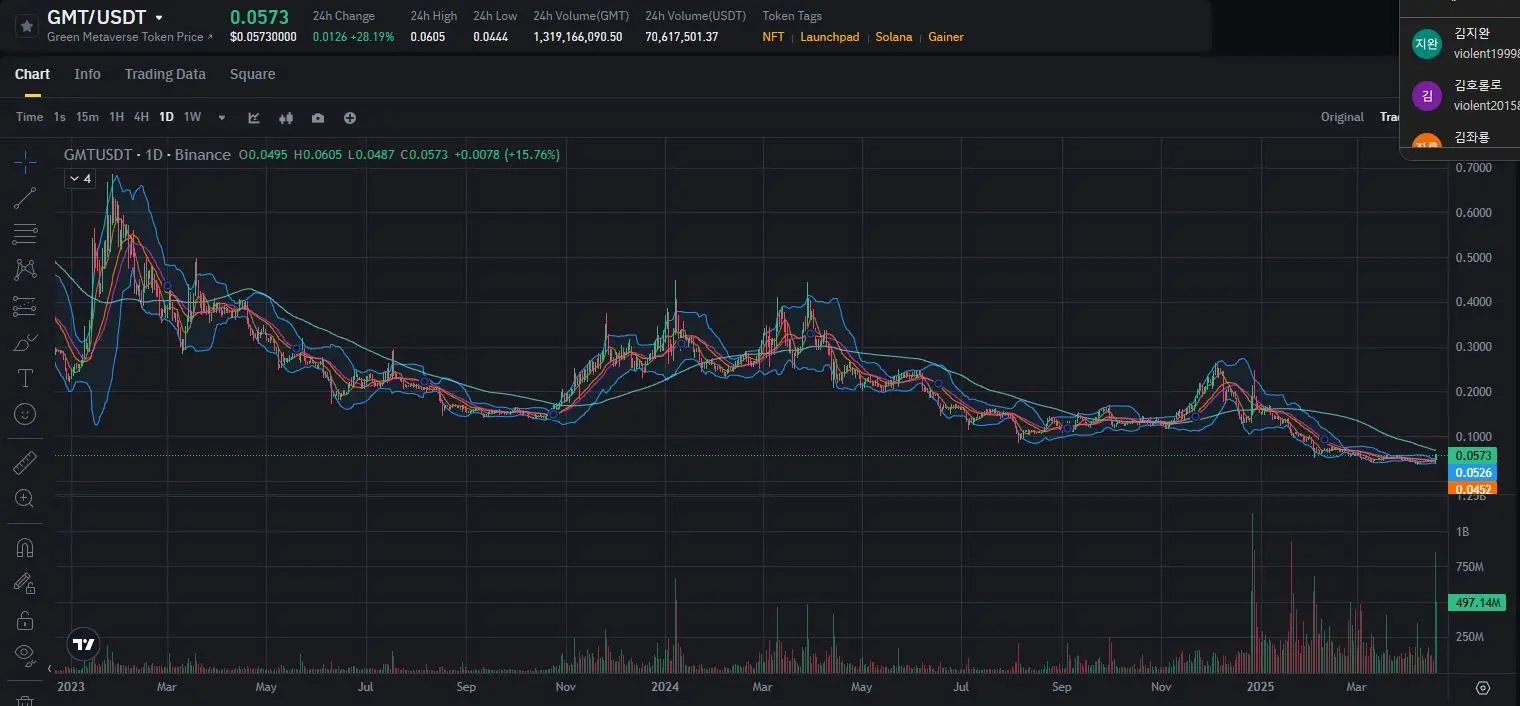Activate the ruler measure tool
The height and width of the screenshot is (706, 1520).
pyautogui.click(x=25, y=463)
